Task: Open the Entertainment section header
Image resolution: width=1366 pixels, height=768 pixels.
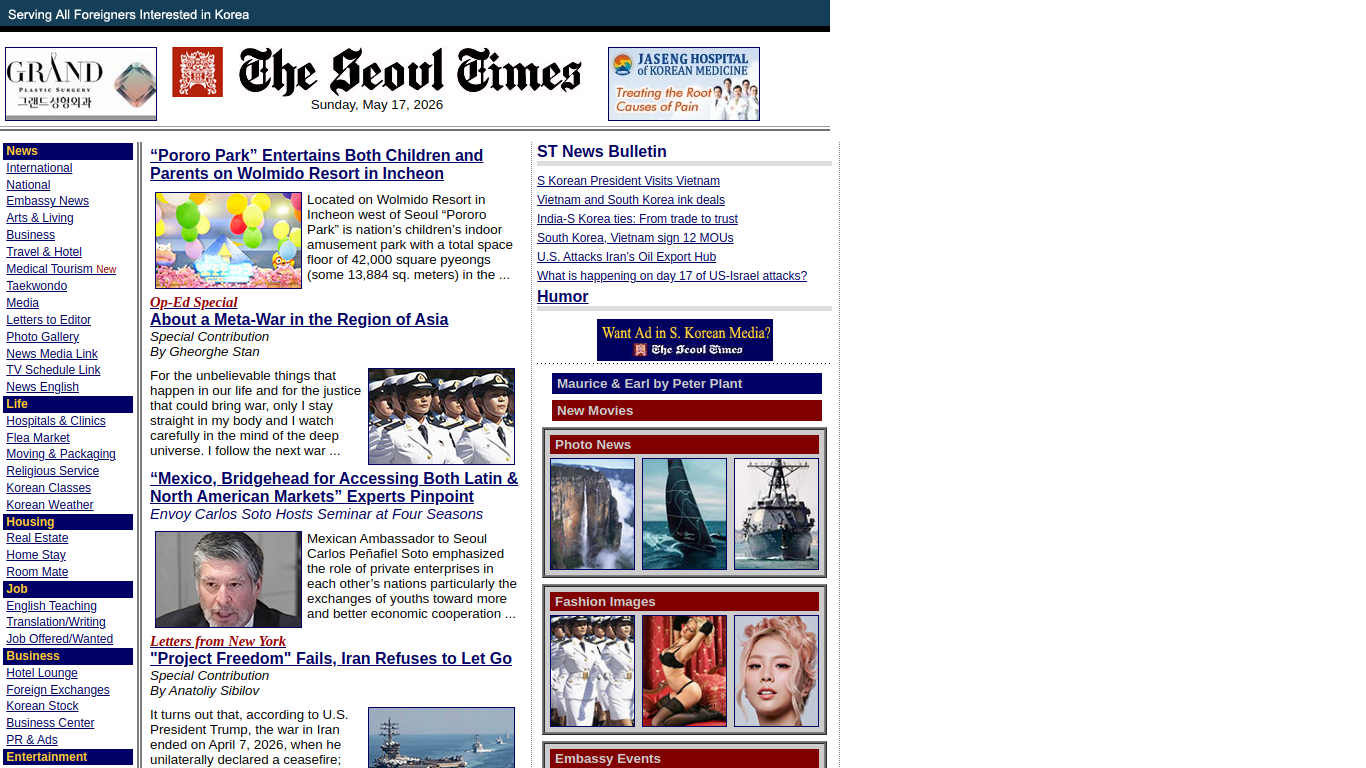Action: pyautogui.click(x=68, y=757)
